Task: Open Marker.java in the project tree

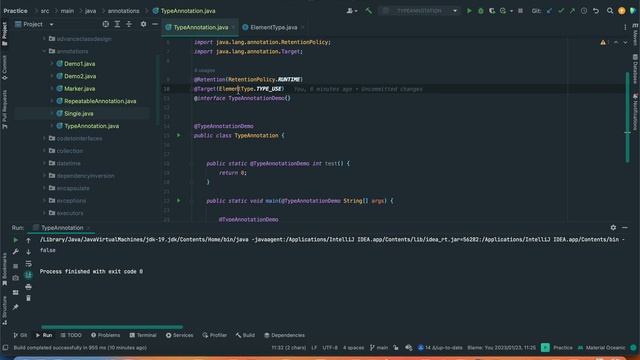Action: coord(80,89)
